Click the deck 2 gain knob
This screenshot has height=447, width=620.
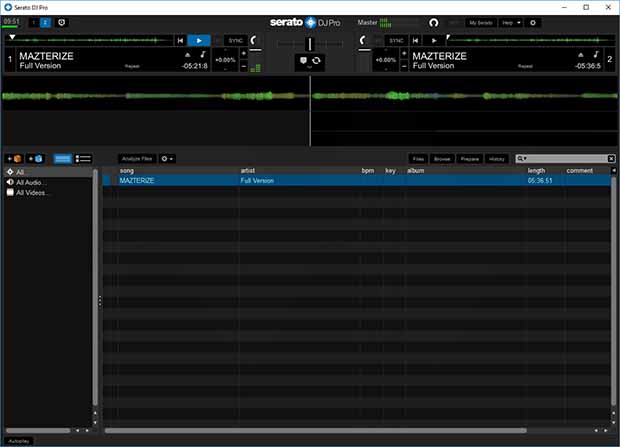pyautogui.click(x=362, y=40)
